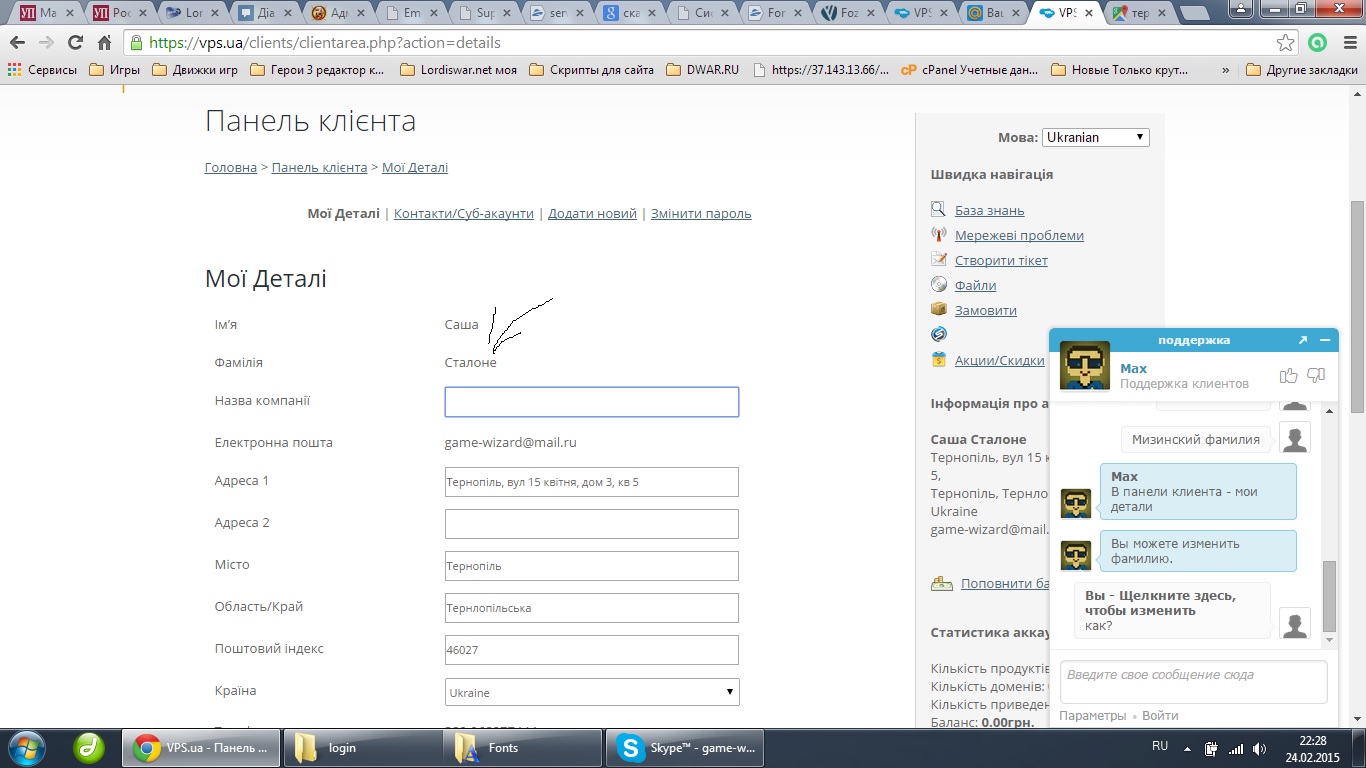This screenshot has height=768, width=1366.
Task: Switch input language with RU indicator
Action: coord(1160,747)
